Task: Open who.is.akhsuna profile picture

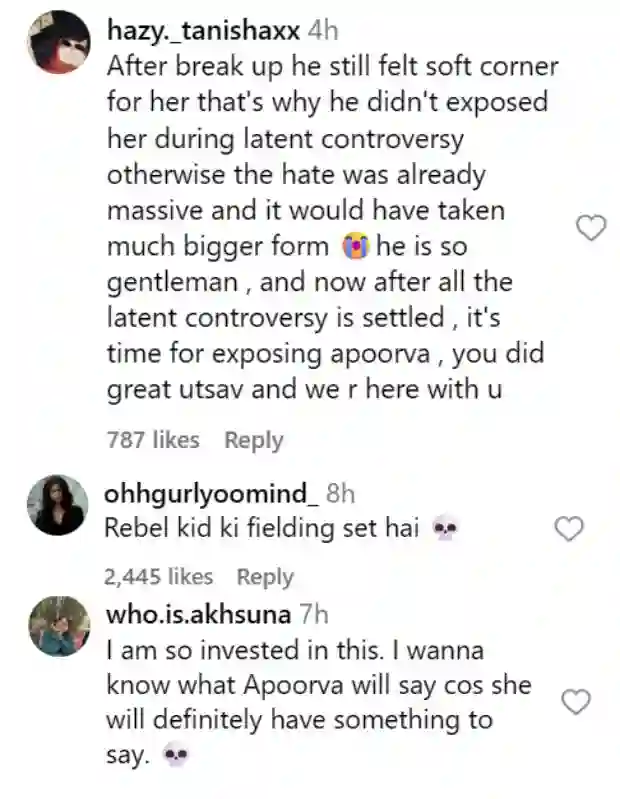Action: coord(59,626)
